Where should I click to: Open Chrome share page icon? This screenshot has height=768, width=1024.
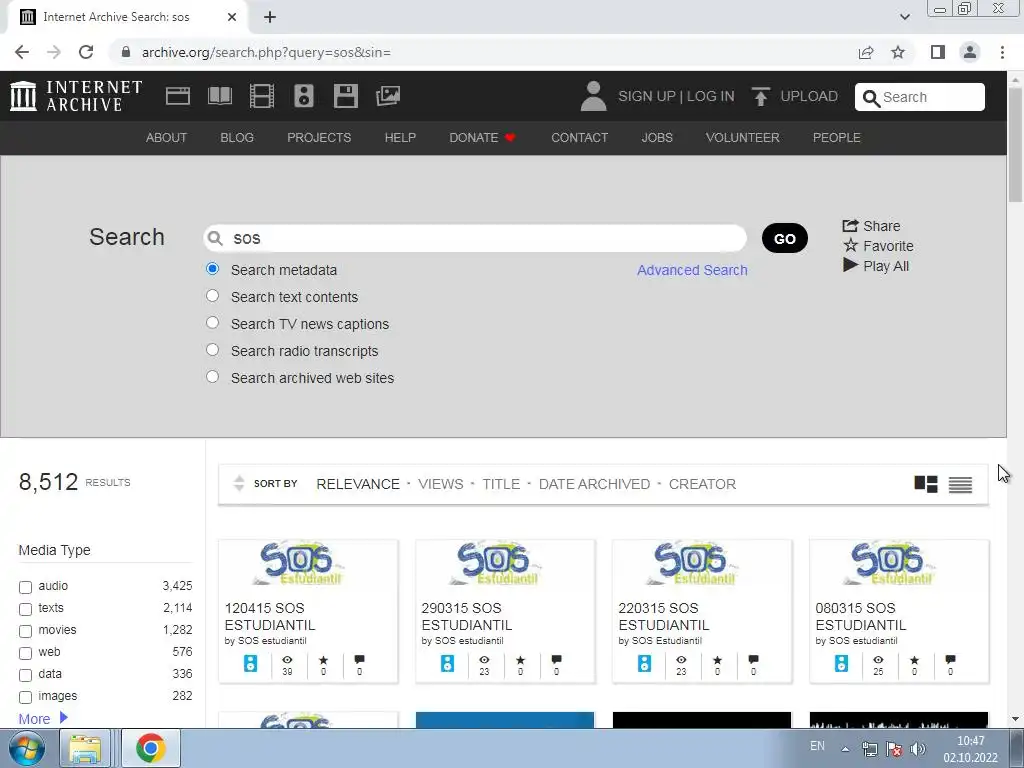coord(866,52)
